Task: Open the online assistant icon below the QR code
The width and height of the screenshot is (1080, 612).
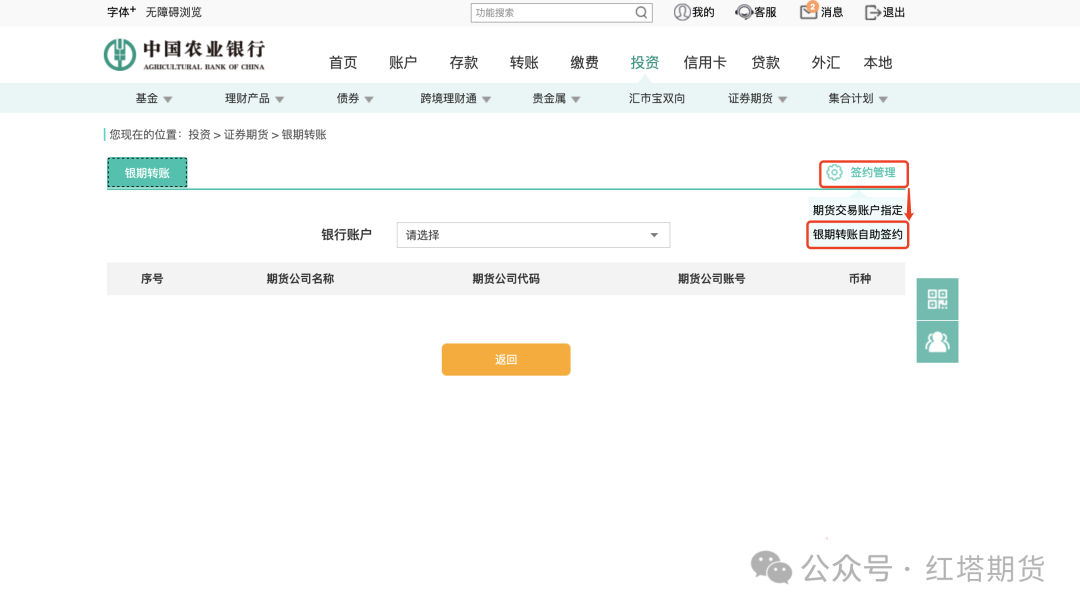Action: [x=937, y=341]
